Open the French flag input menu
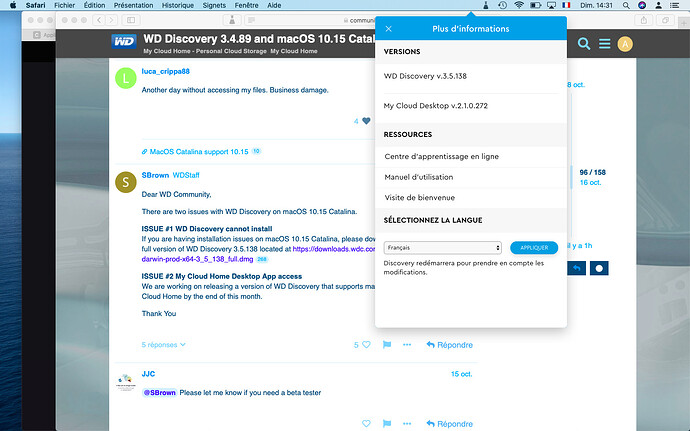This screenshot has height=431, width=690. [x=566, y=5]
